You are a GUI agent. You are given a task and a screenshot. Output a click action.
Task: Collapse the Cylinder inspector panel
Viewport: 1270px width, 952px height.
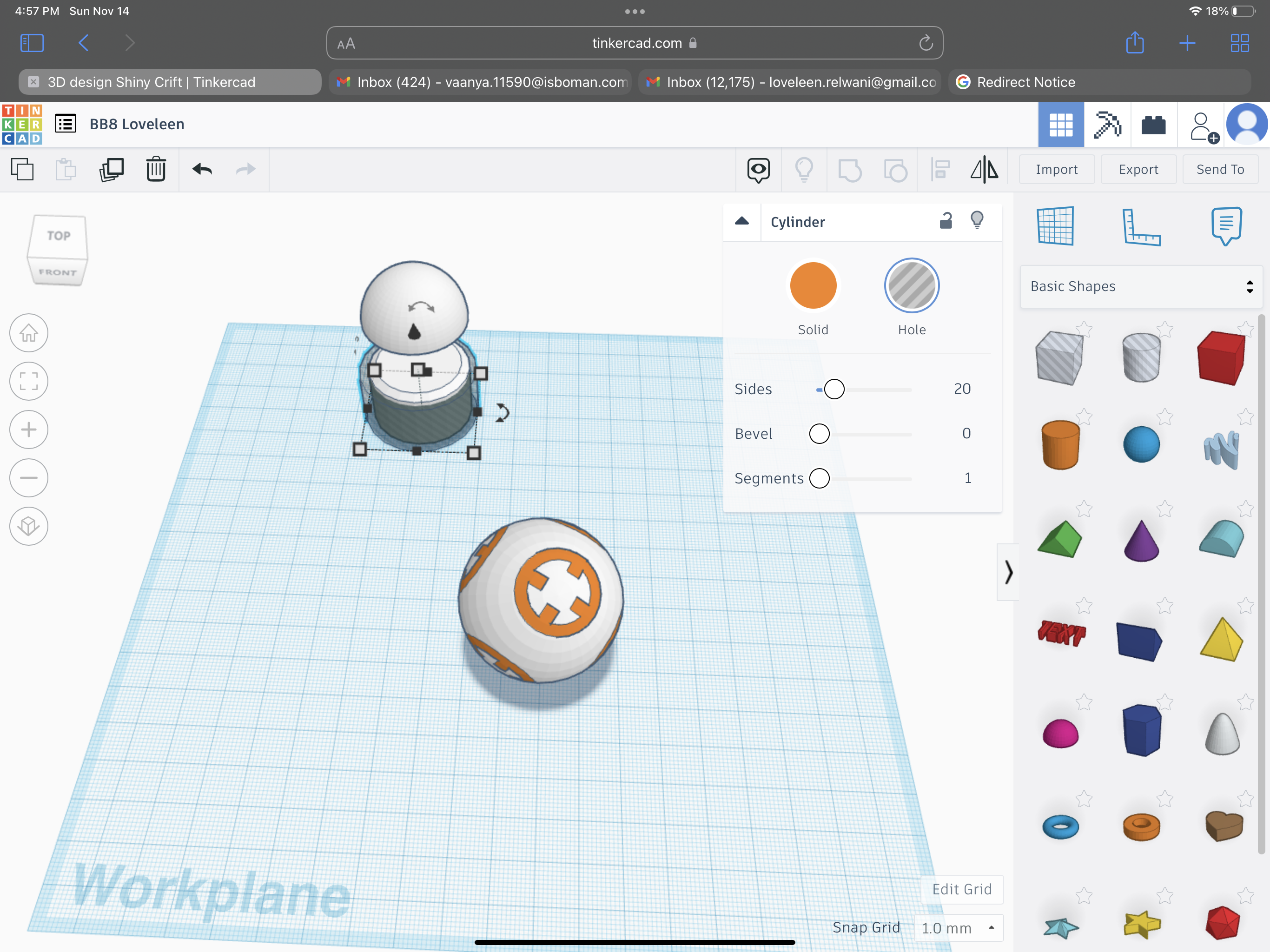point(742,221)
